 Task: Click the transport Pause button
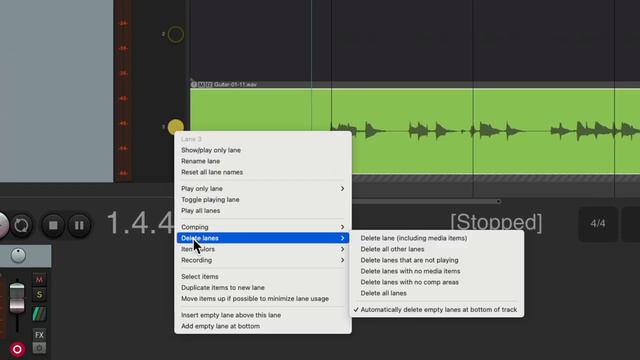[x=79, y=225]
